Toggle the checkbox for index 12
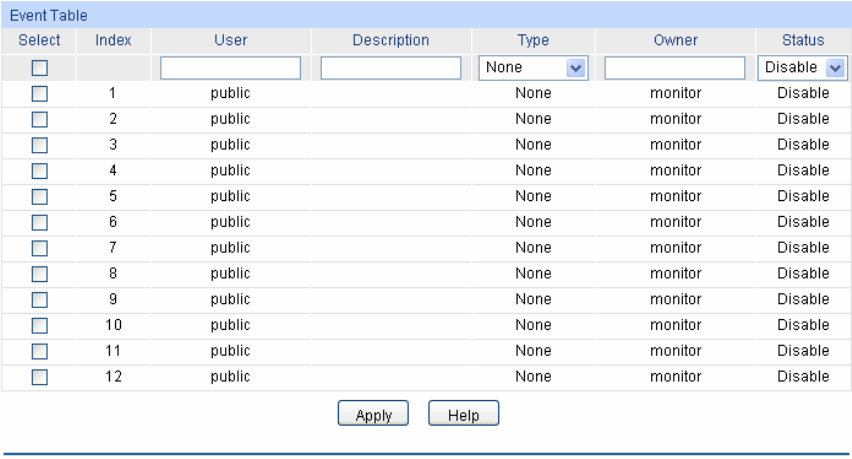This screenshot has width=852, height=459. [x=40, y=377]
